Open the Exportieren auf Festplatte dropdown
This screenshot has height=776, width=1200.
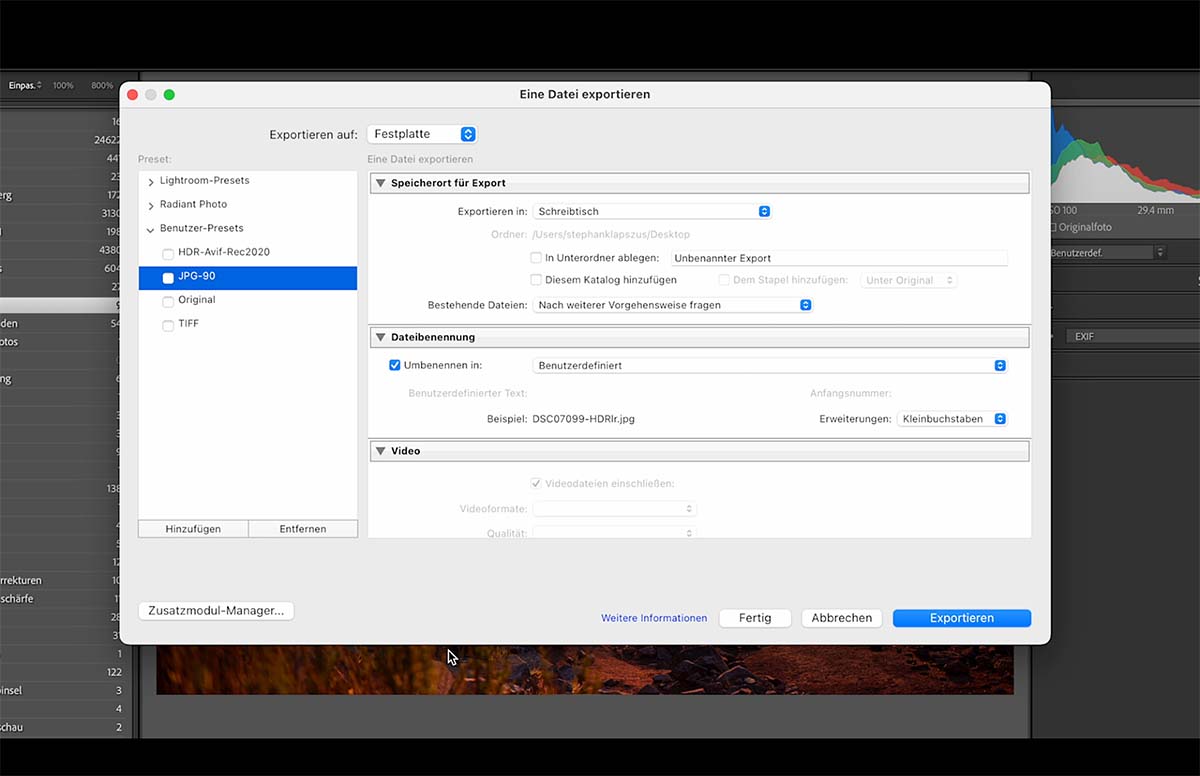coord(422,134)
